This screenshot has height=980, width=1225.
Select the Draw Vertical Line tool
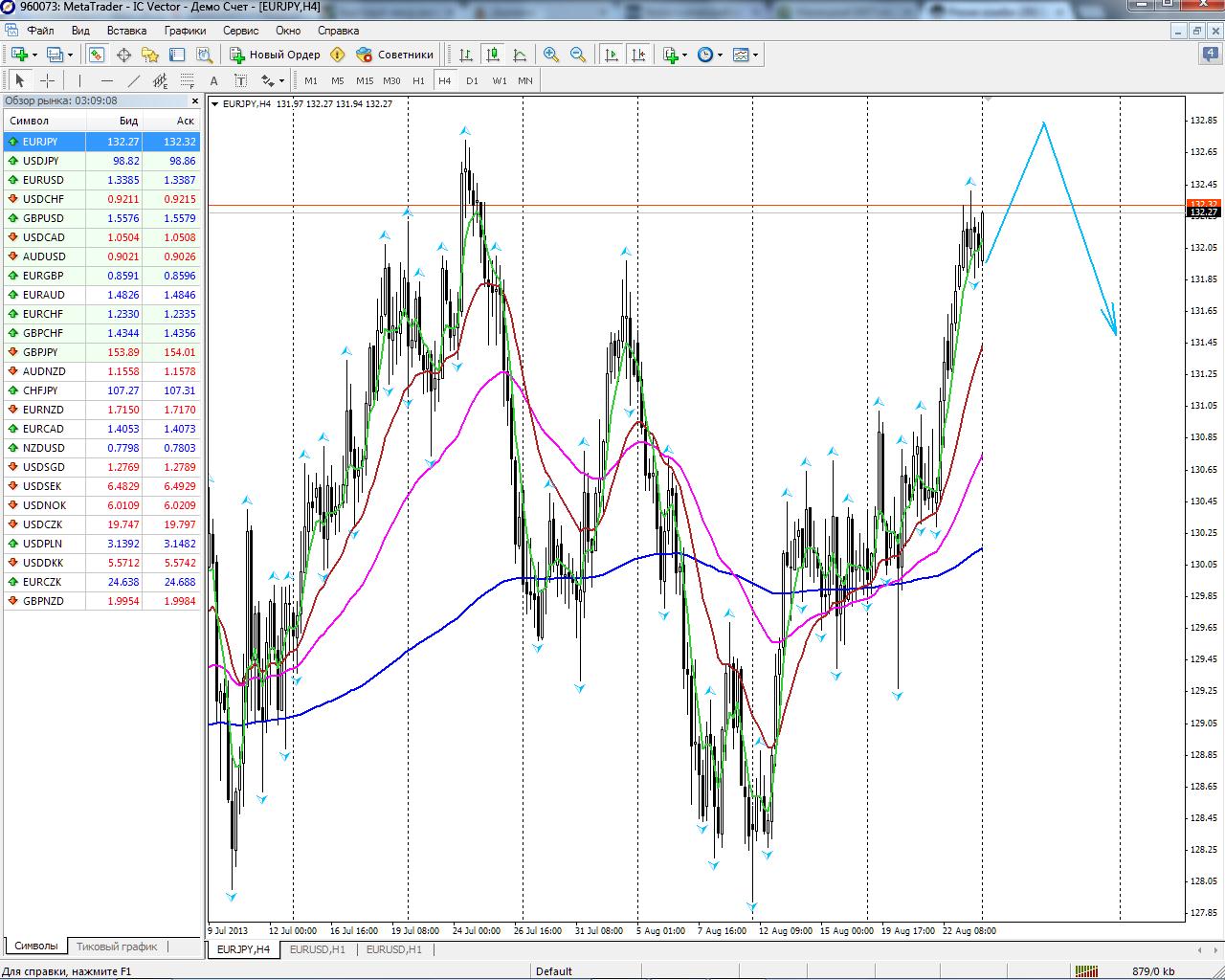[79, 81]
